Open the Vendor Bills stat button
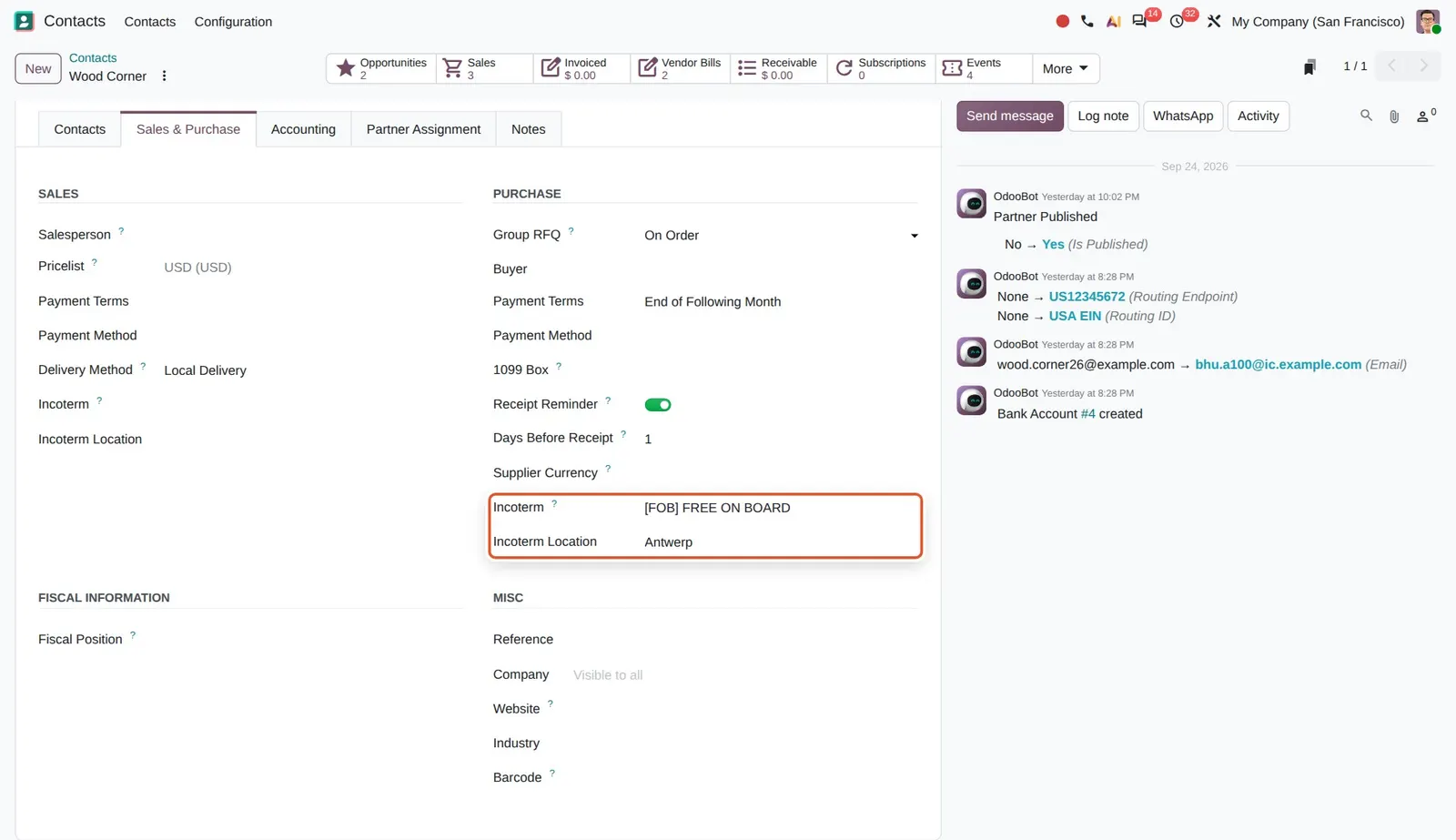The image size is (1456, 840). point(680,68)
